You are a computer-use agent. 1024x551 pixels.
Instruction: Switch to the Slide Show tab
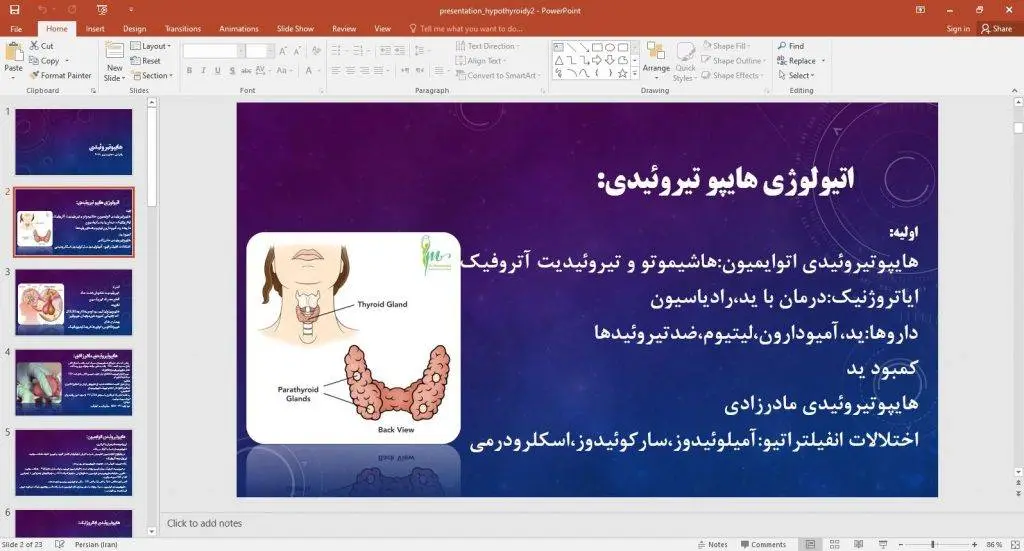[x=295, y=29]
